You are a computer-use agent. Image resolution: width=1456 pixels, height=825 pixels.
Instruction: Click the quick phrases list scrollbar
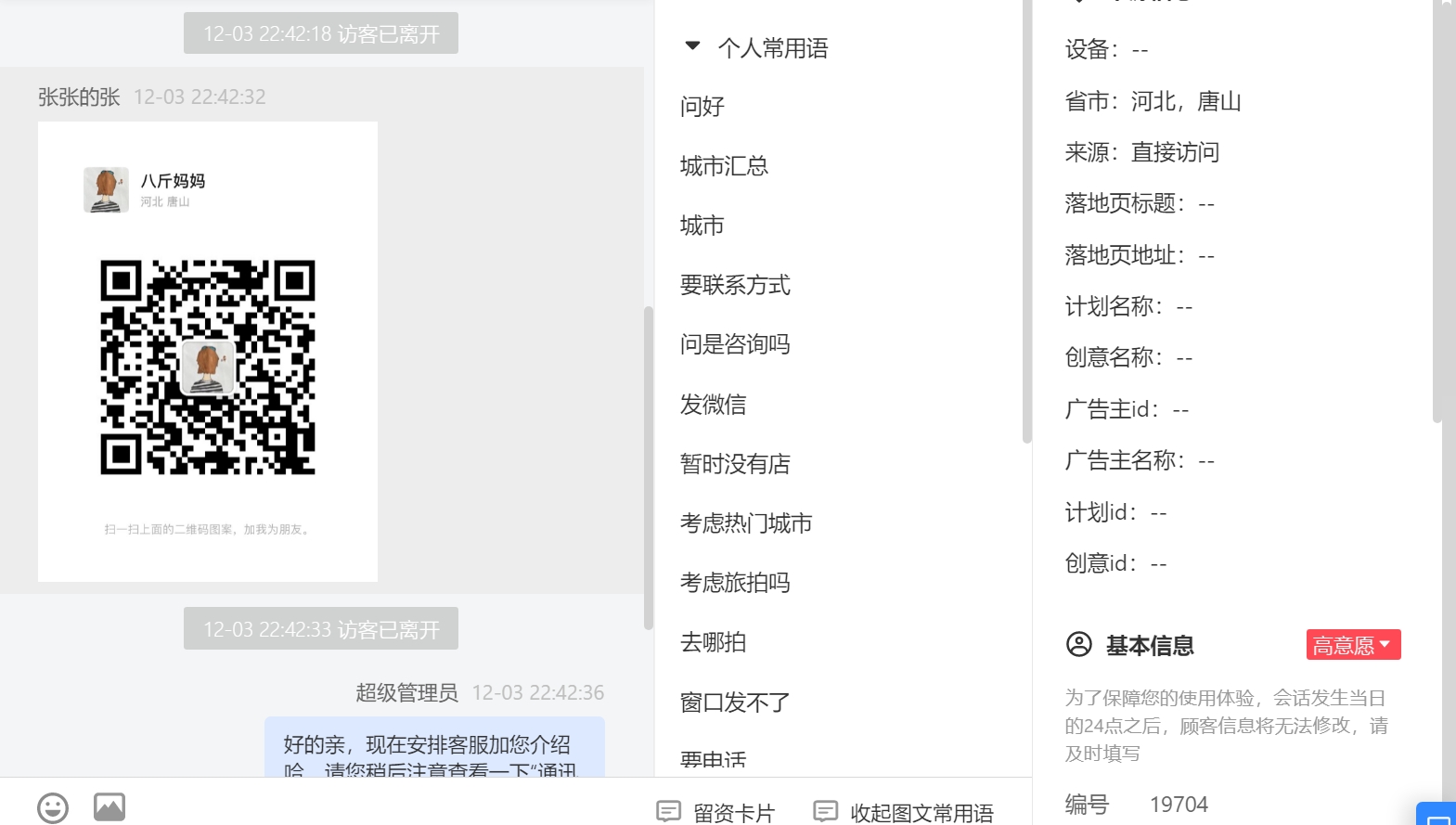pyautogui.click(x=1026, y=221)
